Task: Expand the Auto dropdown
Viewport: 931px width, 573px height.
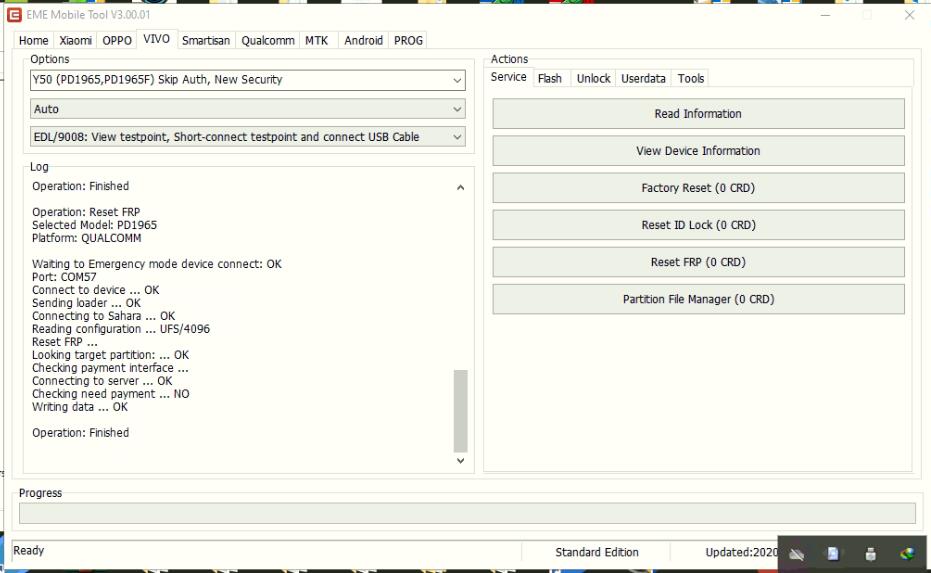Action: coord(248,109)
